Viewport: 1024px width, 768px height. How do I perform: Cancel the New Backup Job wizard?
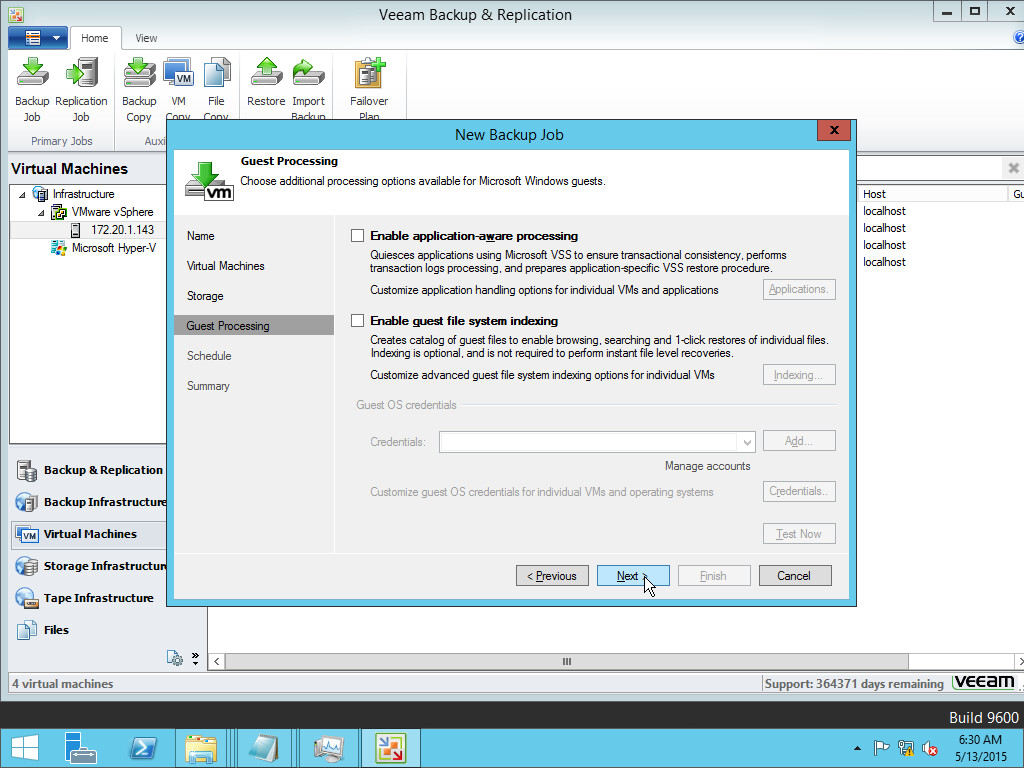[x=795, y=575]
